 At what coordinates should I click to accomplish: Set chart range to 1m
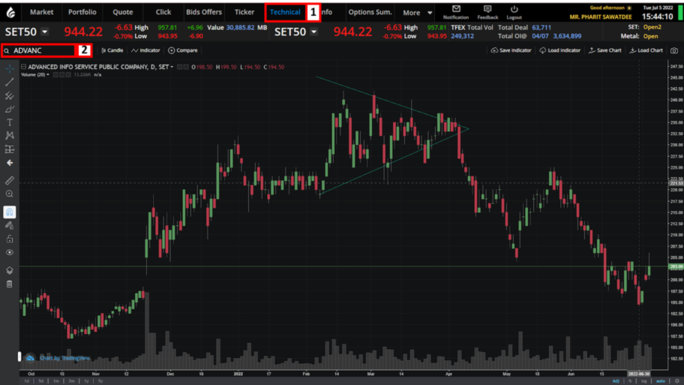point(56,381)
